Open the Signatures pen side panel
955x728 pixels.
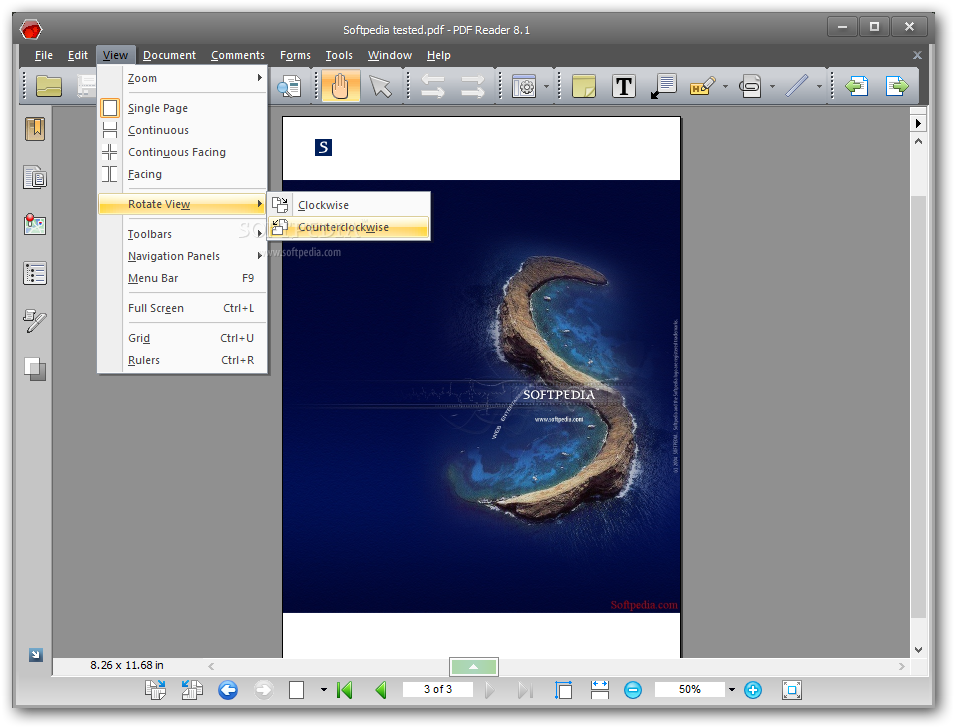click(x=35, y=320)
